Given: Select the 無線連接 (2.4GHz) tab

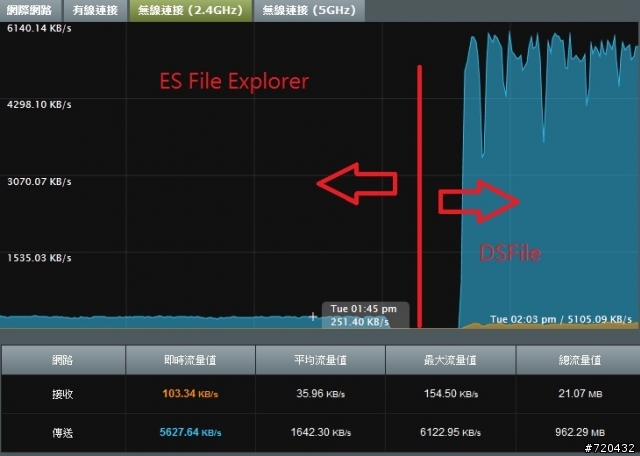Looking at the screenshot, I should point(191,10).
